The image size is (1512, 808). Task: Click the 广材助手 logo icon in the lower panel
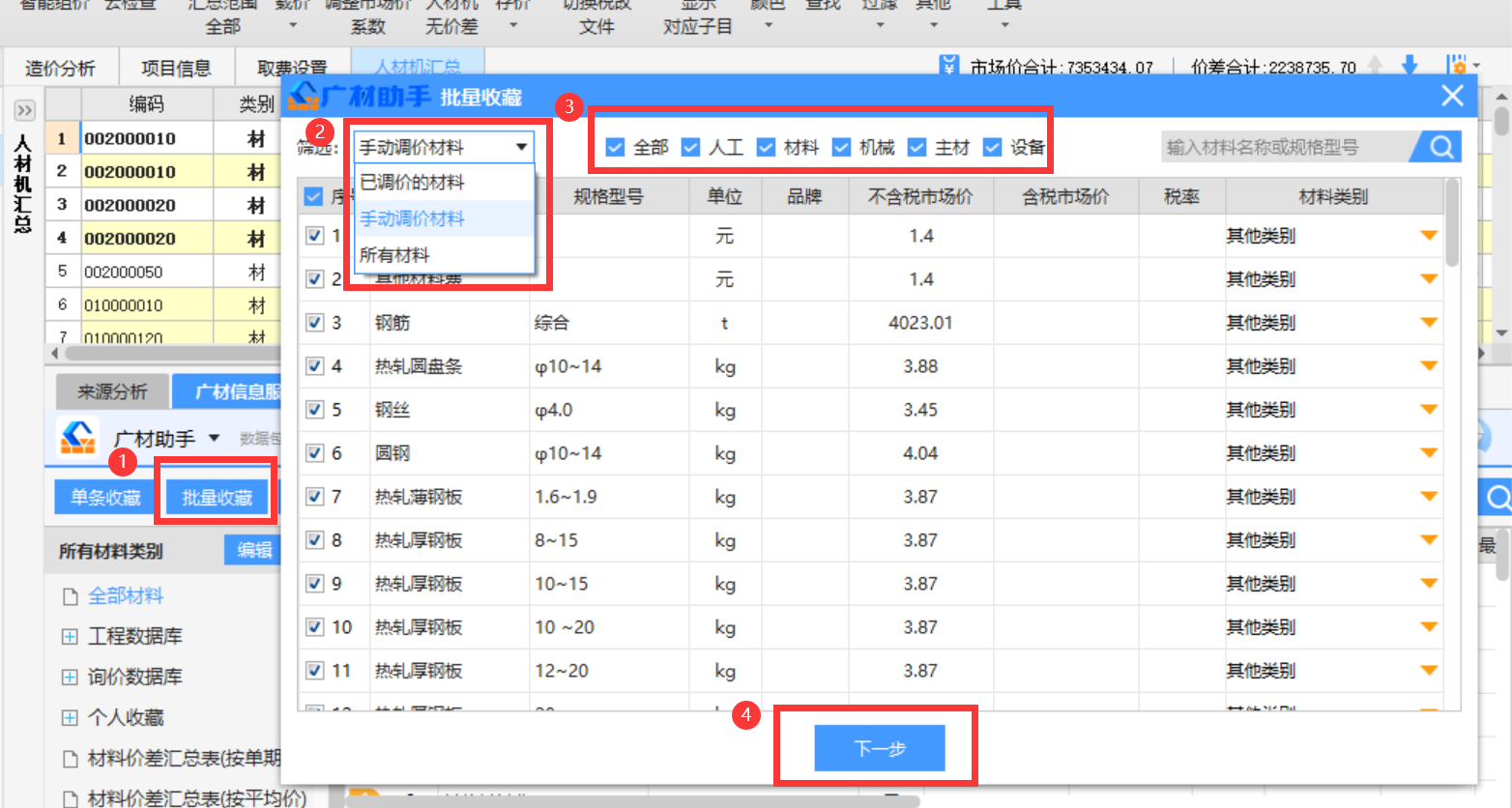click(78, 438)
